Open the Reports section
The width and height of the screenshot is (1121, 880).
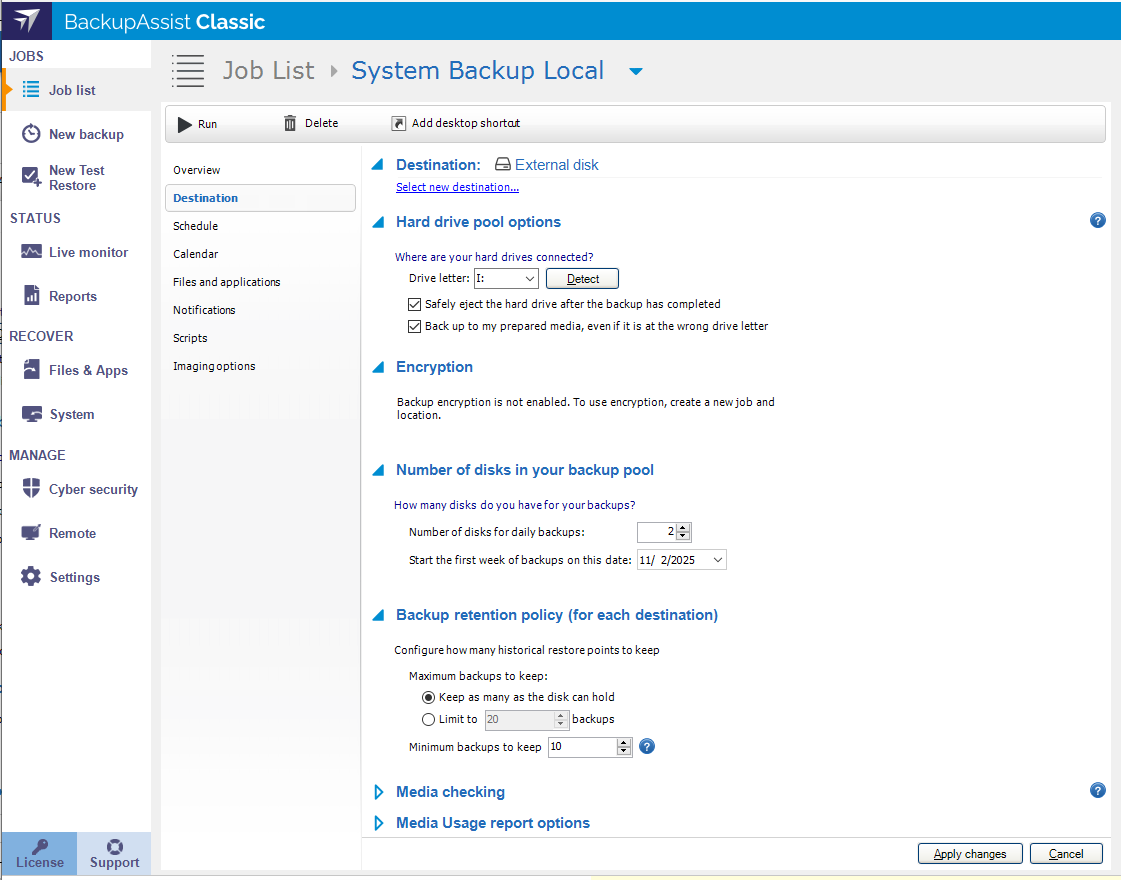72,296
